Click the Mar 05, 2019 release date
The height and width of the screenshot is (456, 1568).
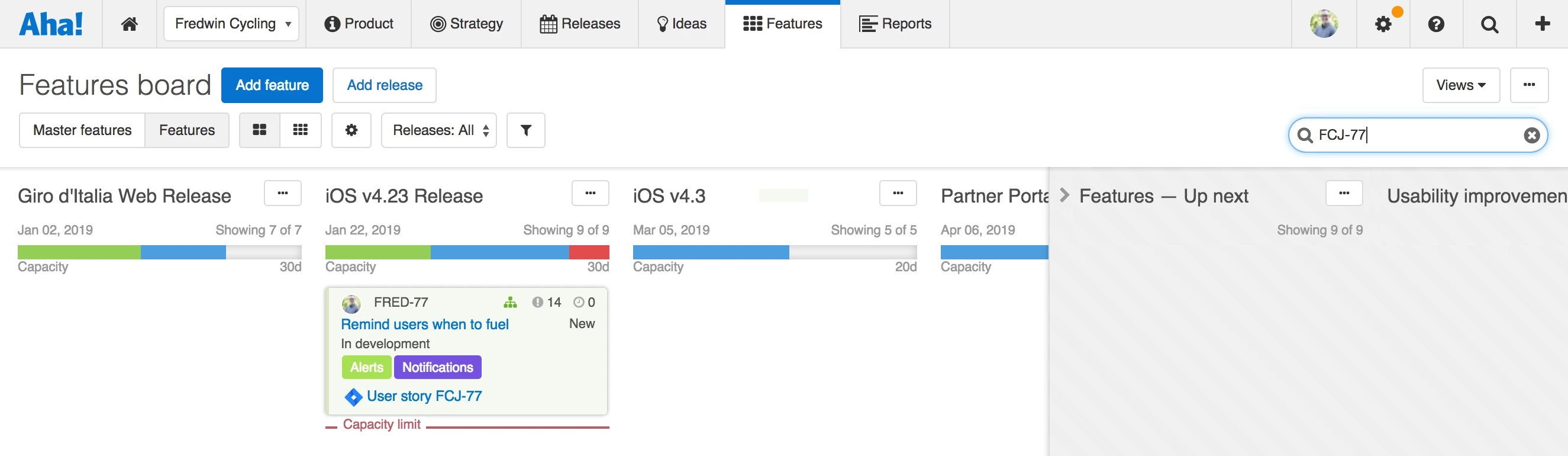[x=672, y=230]
